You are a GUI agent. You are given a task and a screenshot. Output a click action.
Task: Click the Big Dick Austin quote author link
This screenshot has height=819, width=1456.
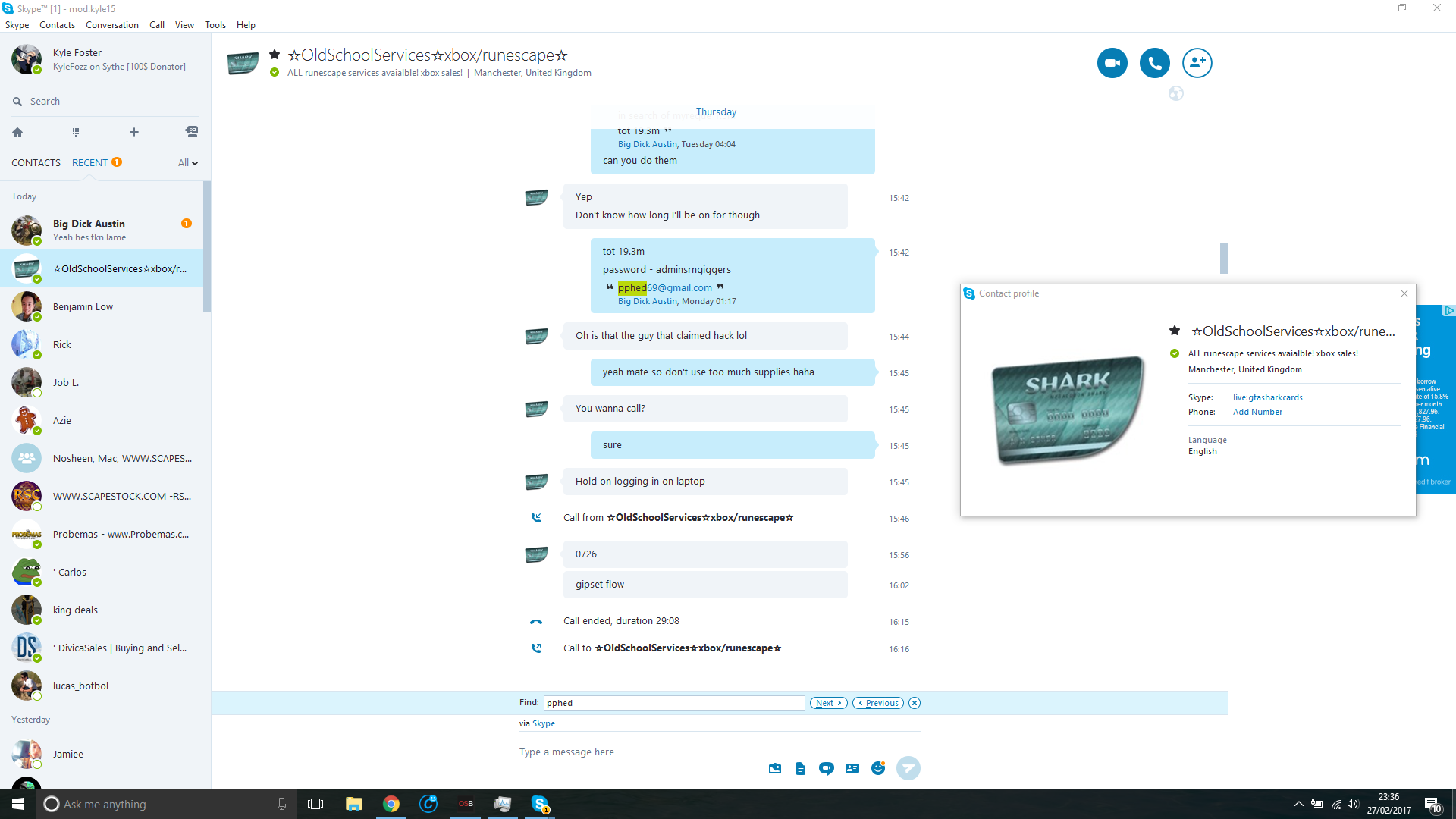coord(647,302)
